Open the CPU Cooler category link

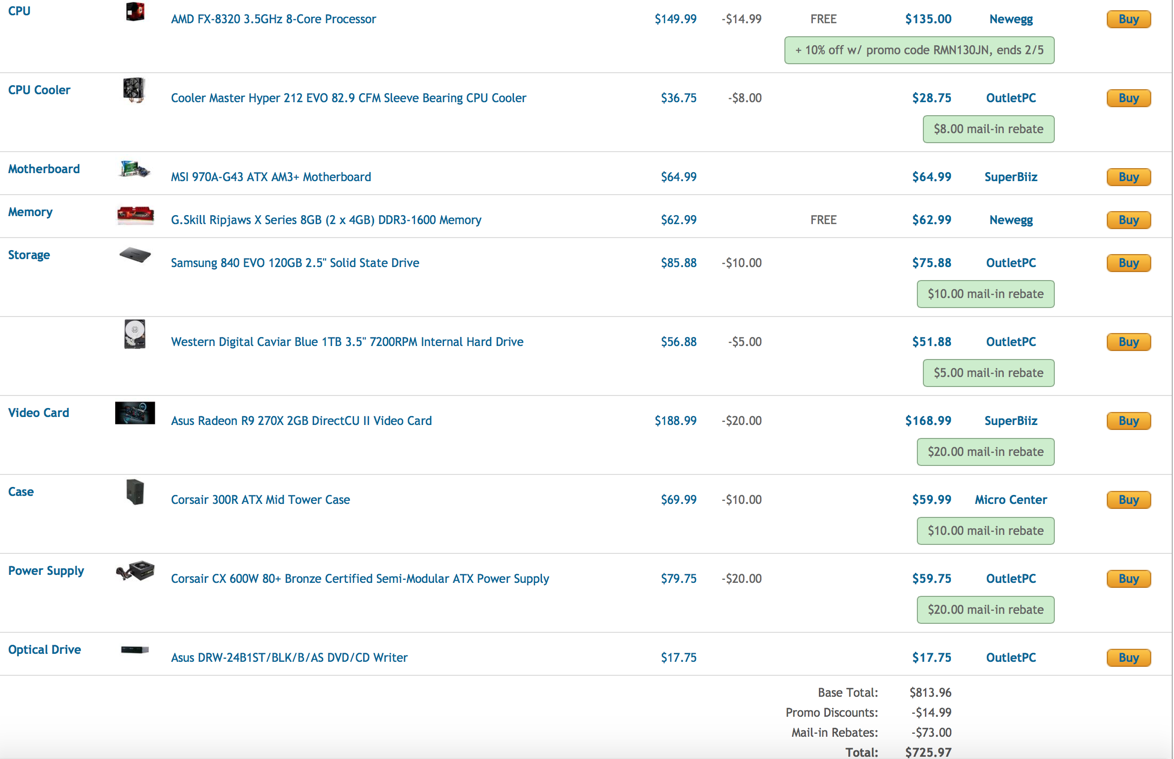[39, 90]
